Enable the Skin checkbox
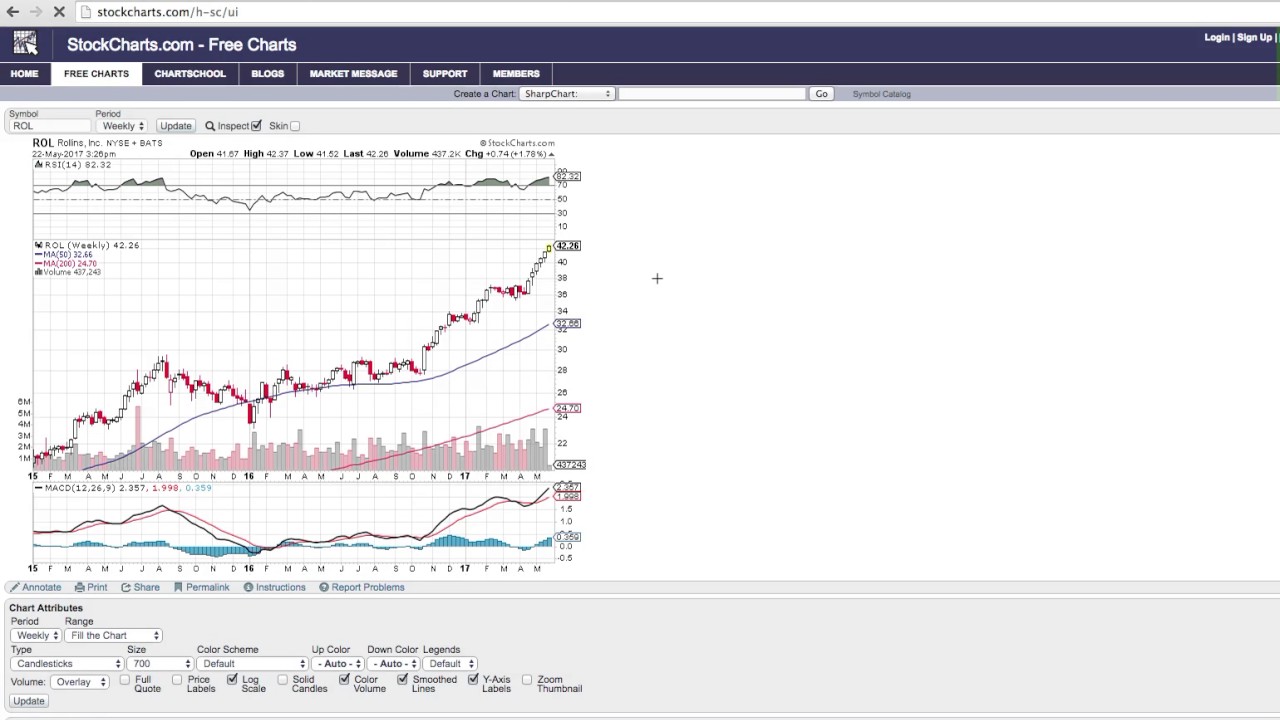Viewport: 1280px width, 720px height. [x=295, y=126]
